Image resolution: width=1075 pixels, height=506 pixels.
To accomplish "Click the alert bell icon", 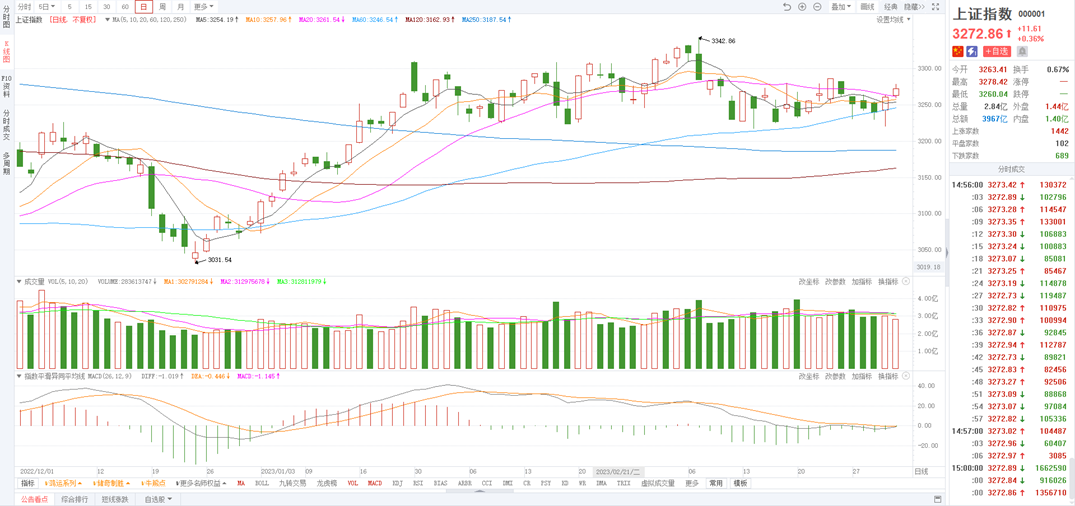I will (x=1022, y=51).
